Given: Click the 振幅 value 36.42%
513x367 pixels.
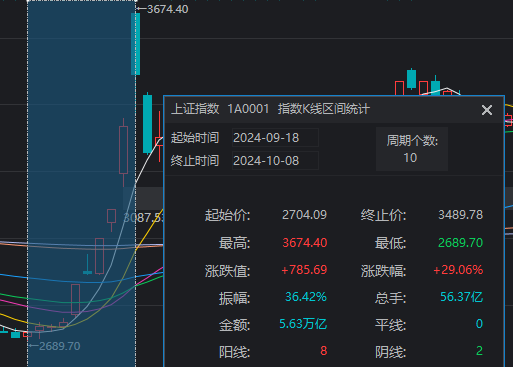Looking at the screenshot, I should pos(306,297).
